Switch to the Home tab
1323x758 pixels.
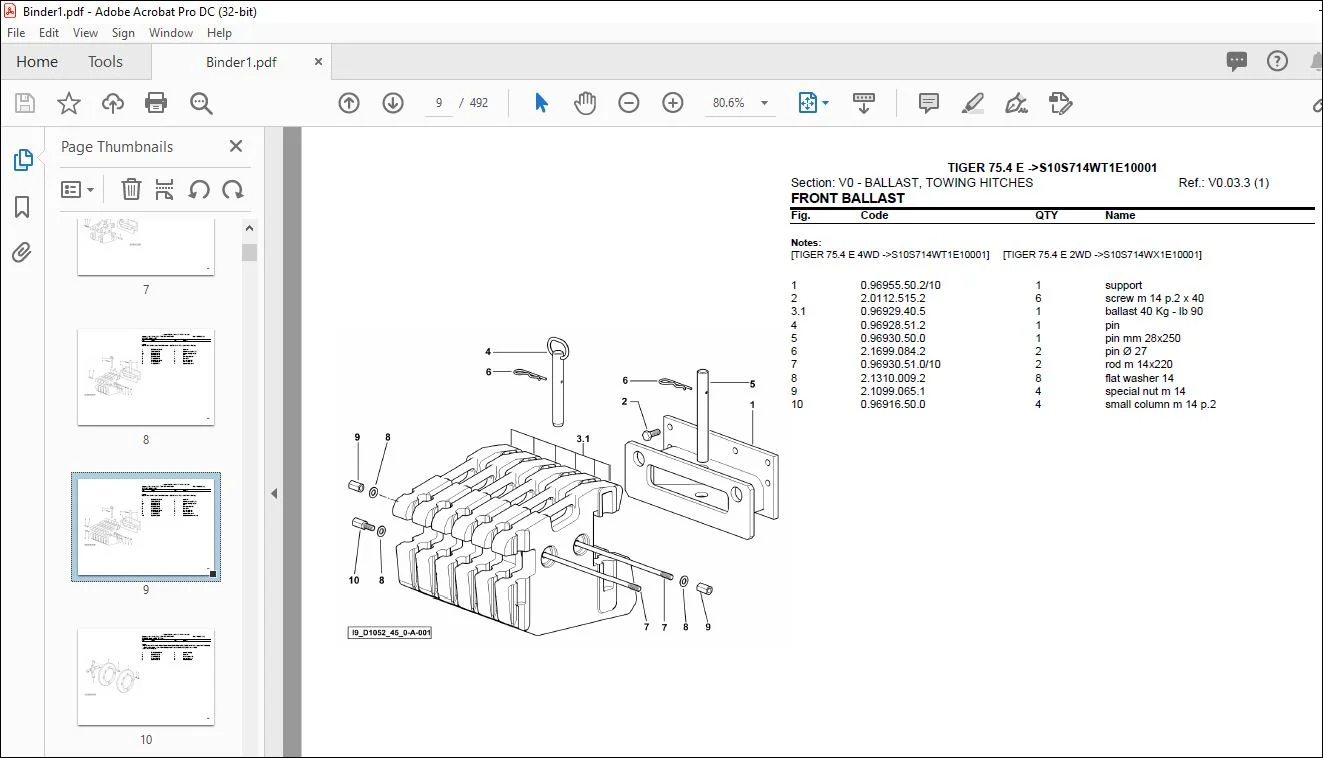[37, 61]
